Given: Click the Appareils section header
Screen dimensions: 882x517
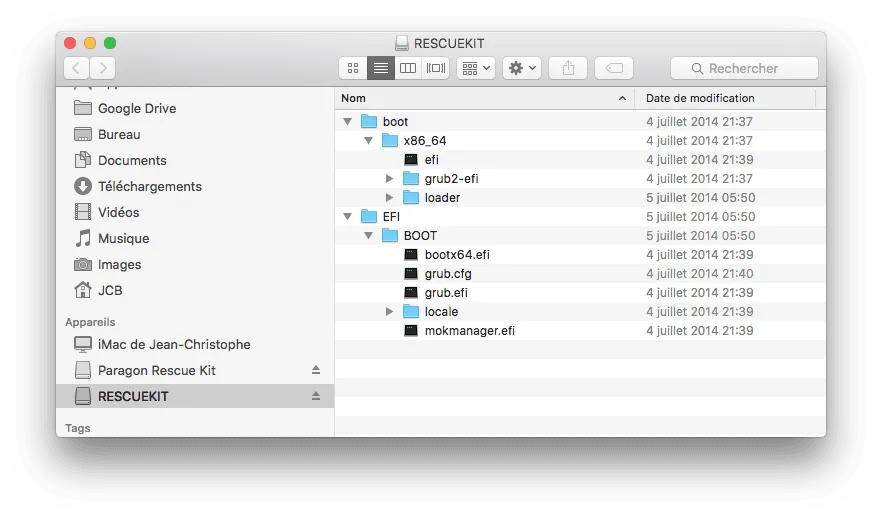Looking at the screenshot, I should [90, 322].
